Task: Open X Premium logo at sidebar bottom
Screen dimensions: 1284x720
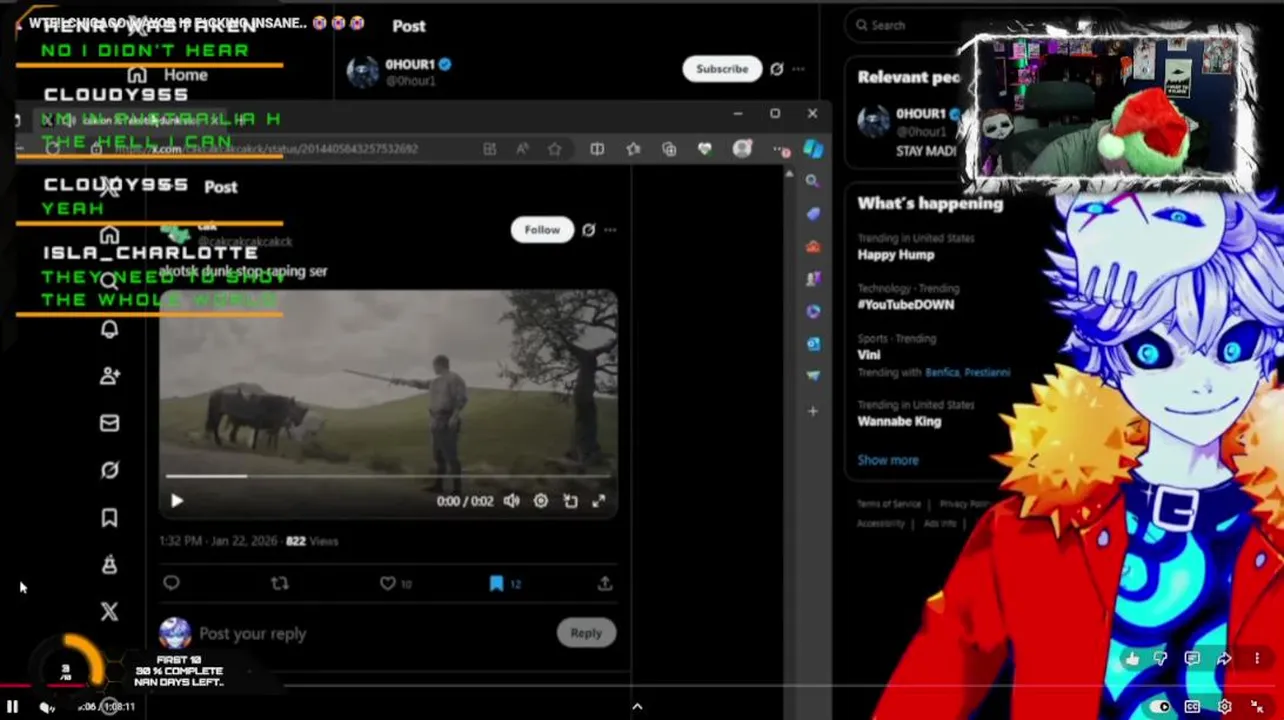Action: [110, 611]
